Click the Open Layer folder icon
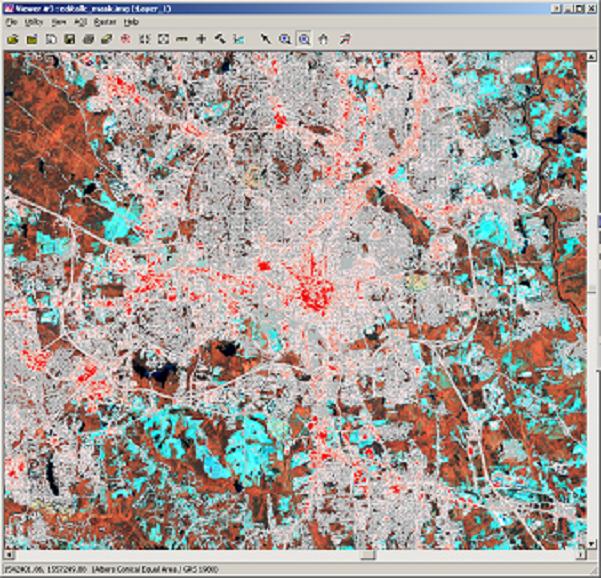Viewport: 601px width, 578px height. [x=13, y=39]
